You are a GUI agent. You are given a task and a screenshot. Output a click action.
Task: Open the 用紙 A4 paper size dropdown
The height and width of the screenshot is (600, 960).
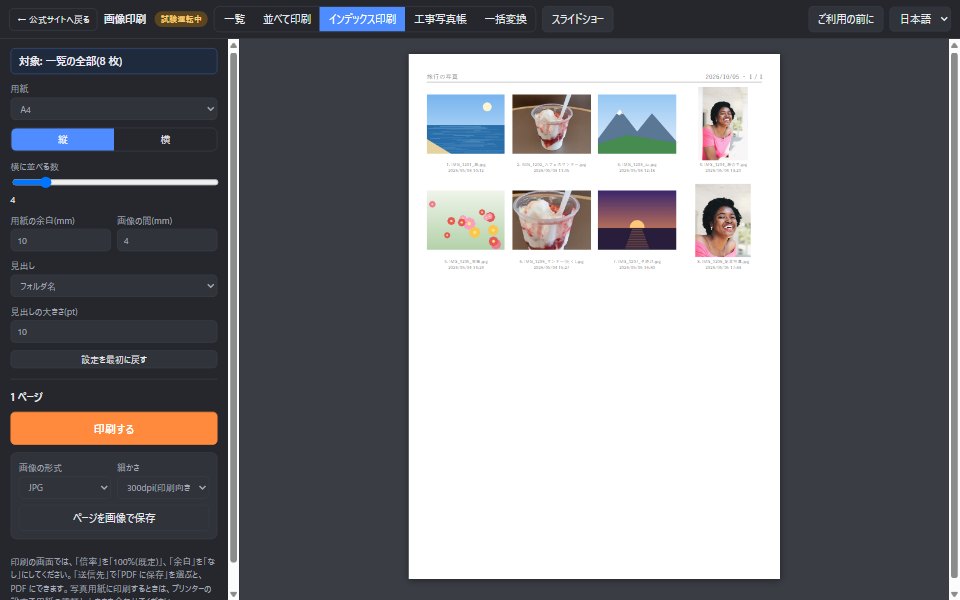tap(114, 110)
